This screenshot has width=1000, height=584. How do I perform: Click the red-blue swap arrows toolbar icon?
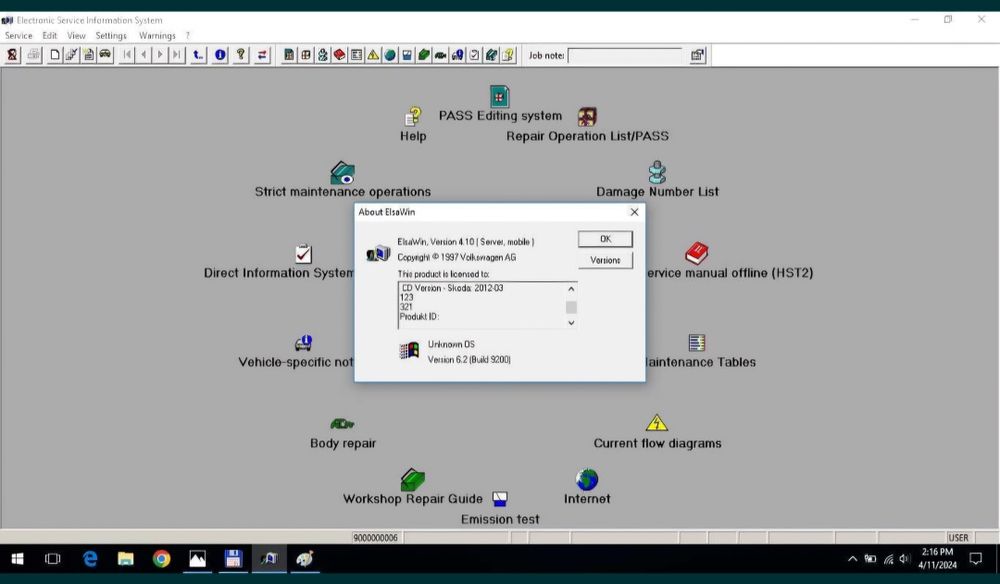point(261,55)
